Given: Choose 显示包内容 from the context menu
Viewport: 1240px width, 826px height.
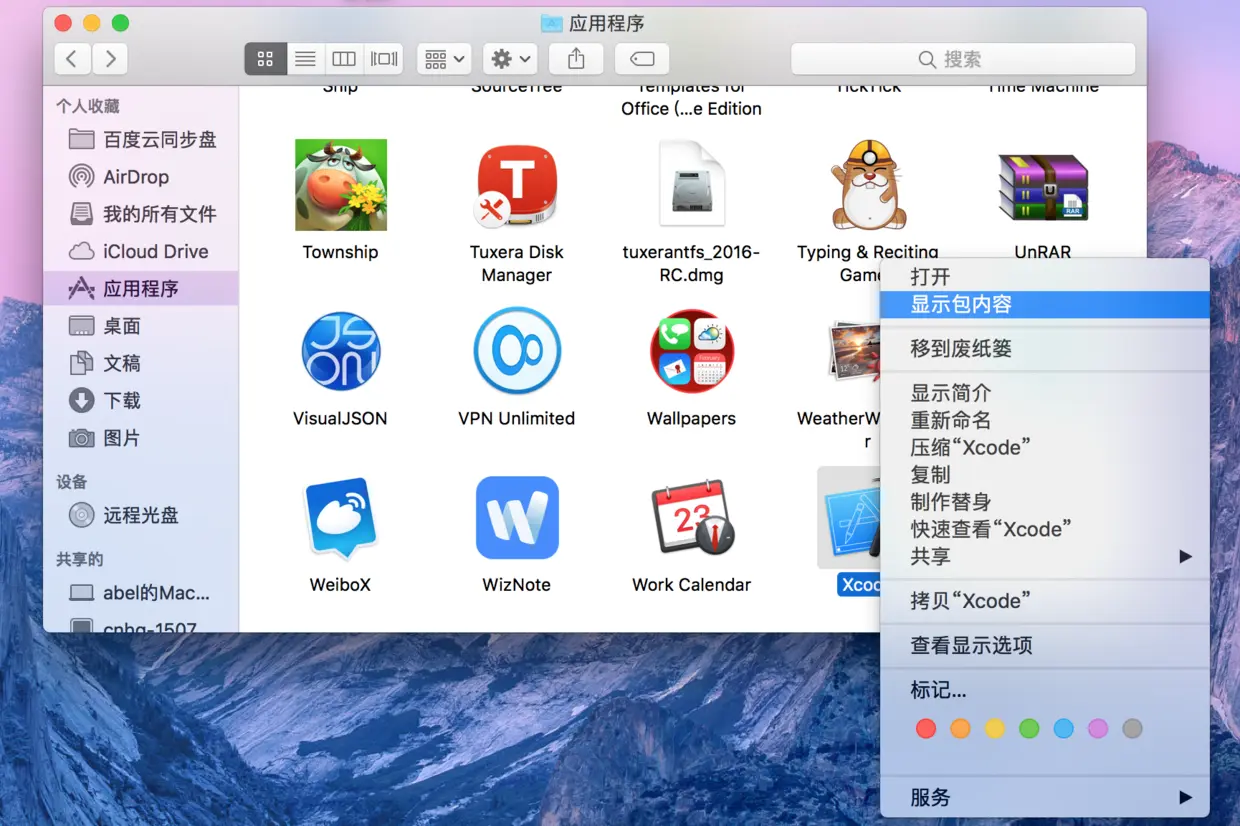Looking at the screenshot, I should pos(1044,304).
